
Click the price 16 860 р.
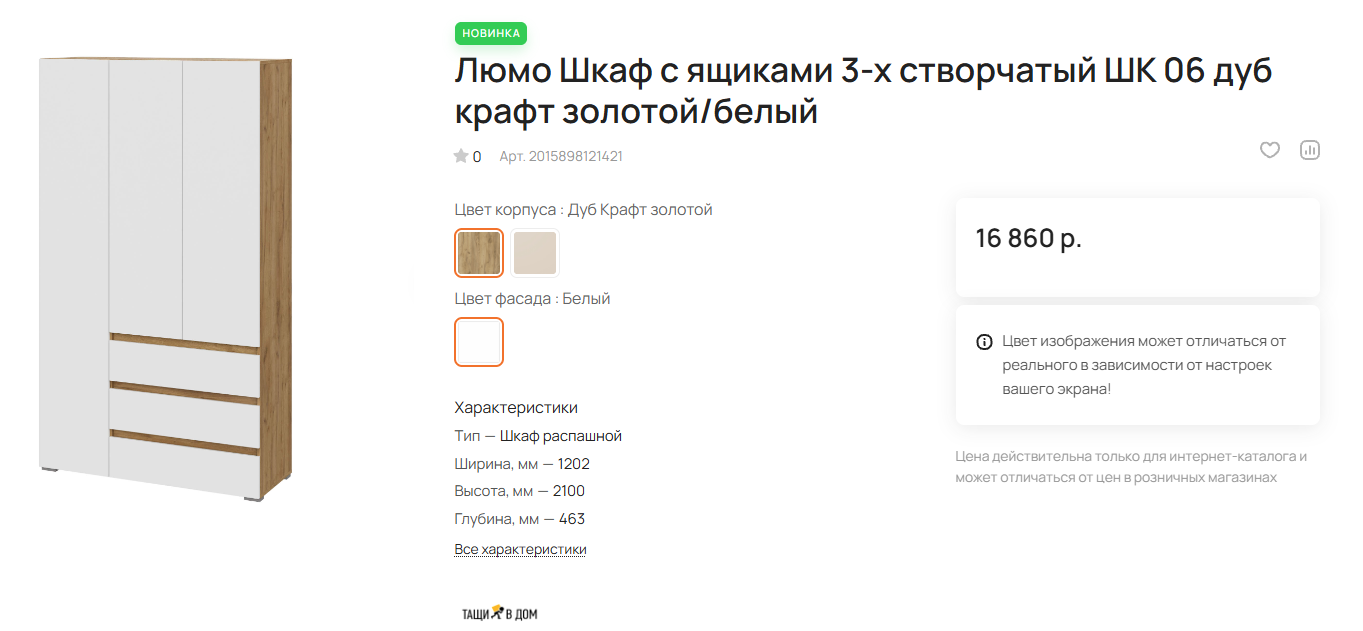tap(1029, 239)
